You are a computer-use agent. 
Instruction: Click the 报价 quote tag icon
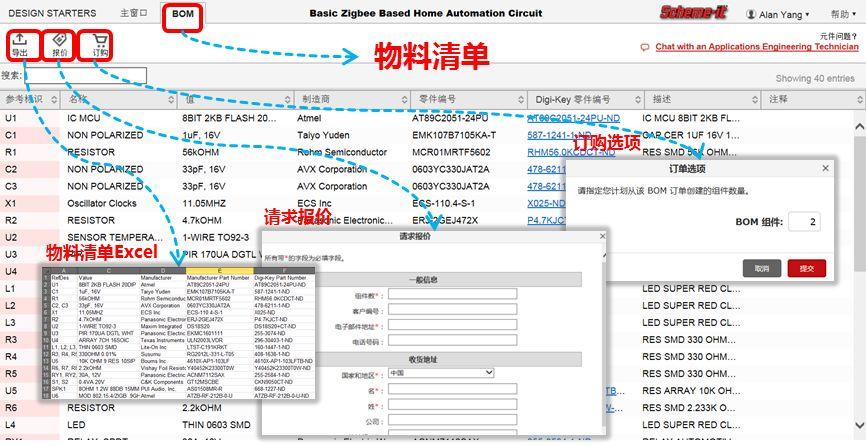60,40
